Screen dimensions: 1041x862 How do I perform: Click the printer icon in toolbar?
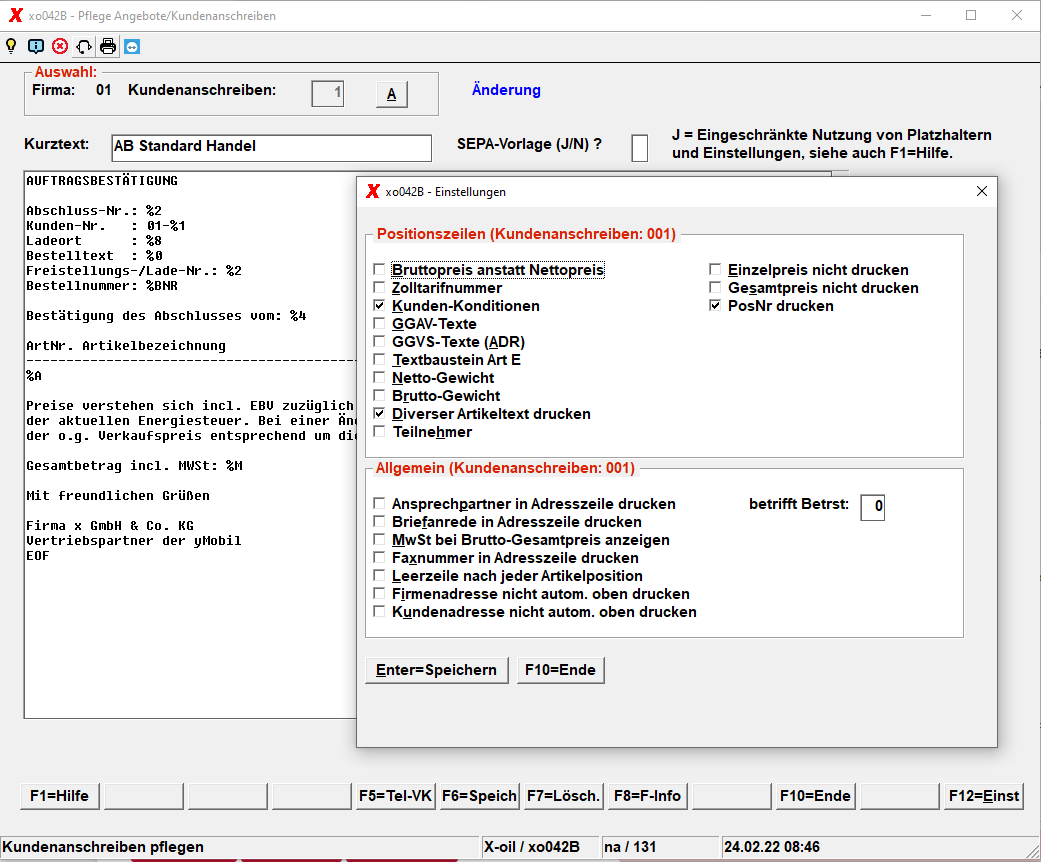pos(108,46)
